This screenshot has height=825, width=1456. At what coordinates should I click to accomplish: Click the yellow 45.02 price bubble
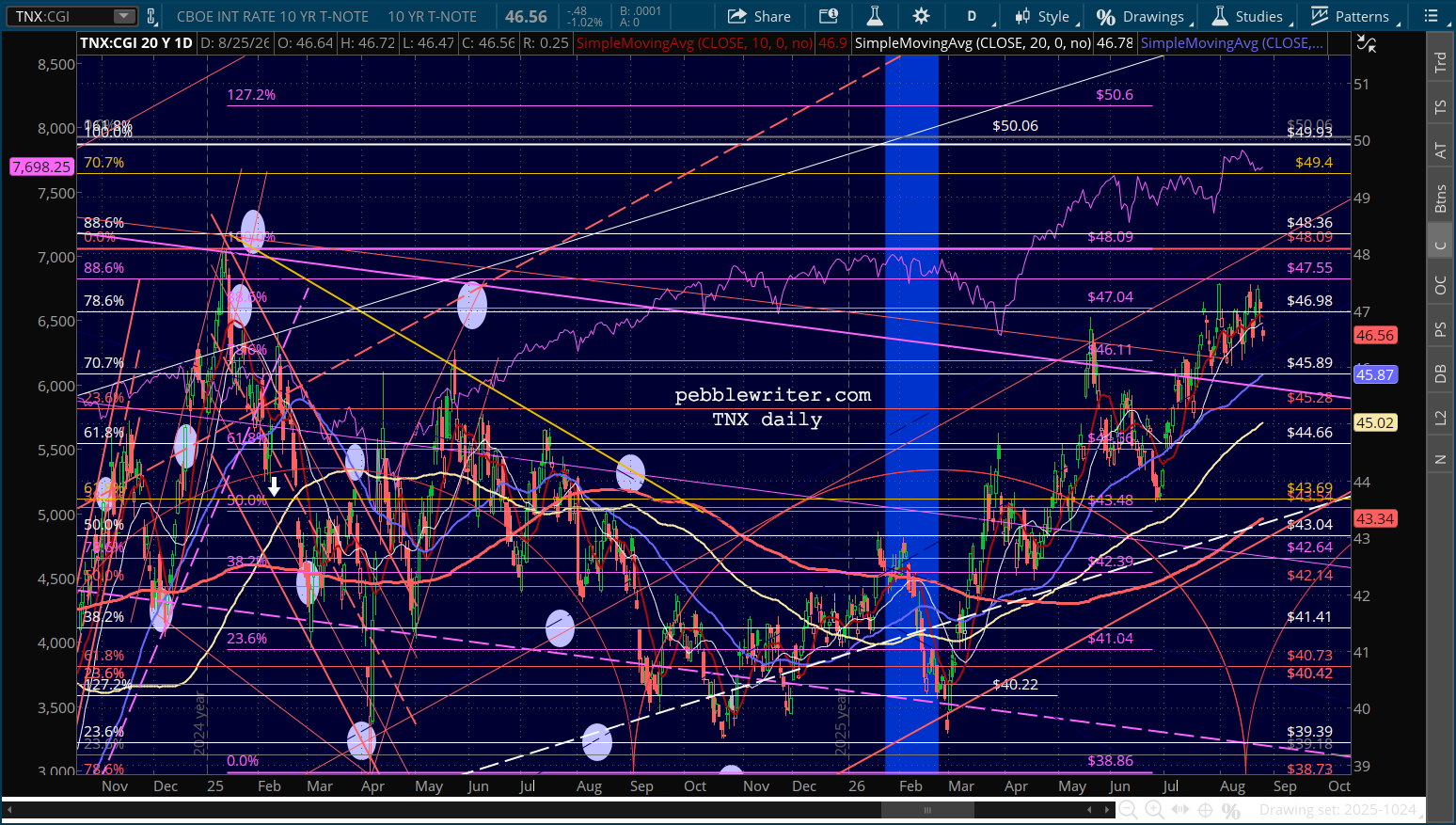click(1375, 423)
